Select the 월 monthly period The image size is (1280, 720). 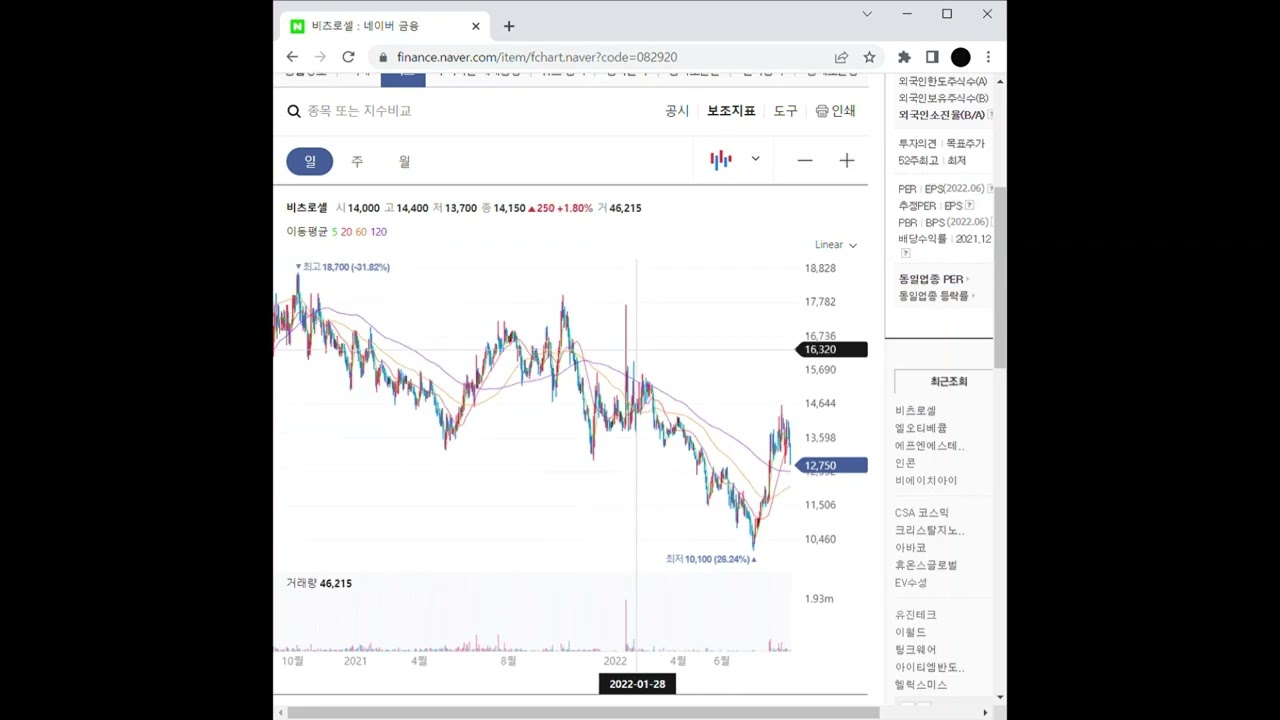click(x=404, y=161)
